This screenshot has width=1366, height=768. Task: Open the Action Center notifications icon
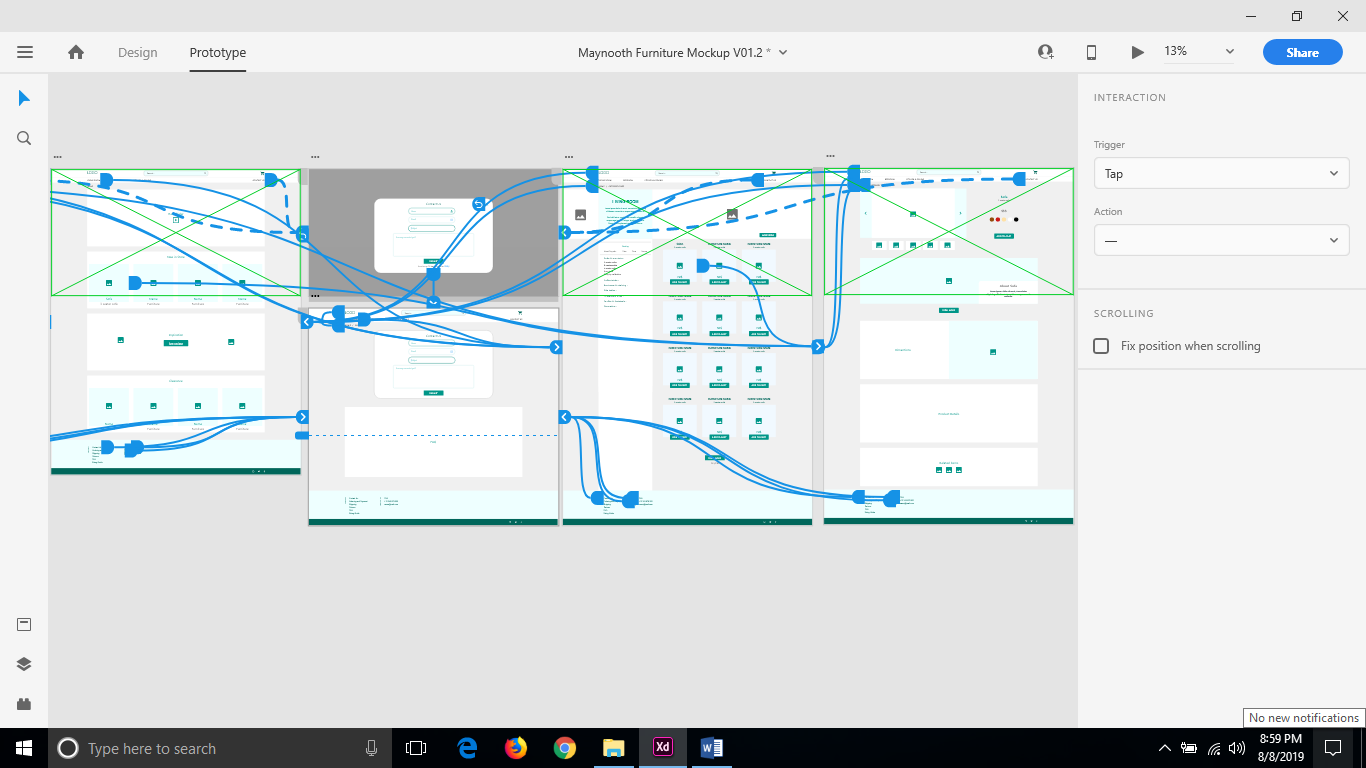coord(1333,748)
